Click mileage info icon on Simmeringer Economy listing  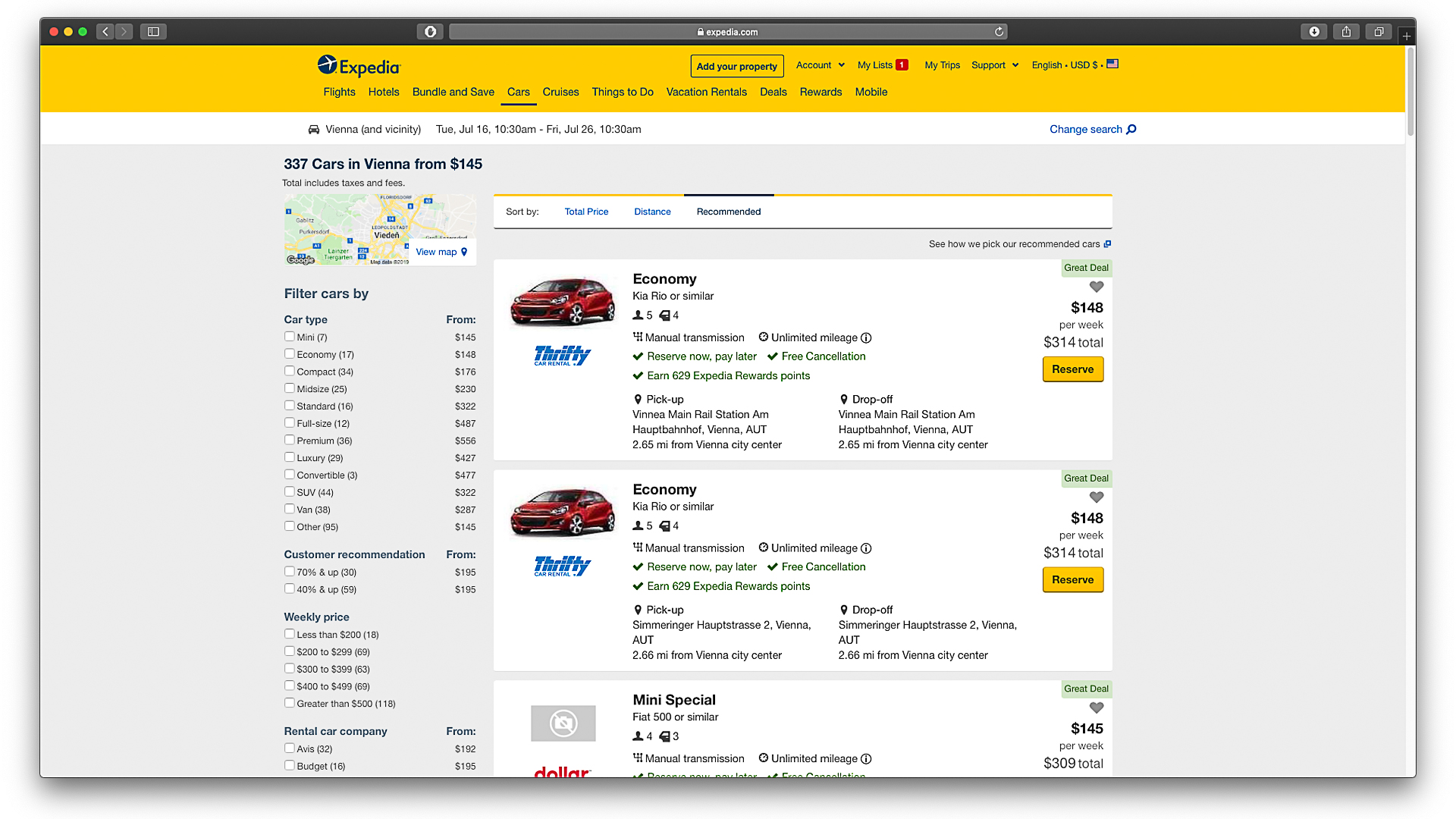click(866, 548)
